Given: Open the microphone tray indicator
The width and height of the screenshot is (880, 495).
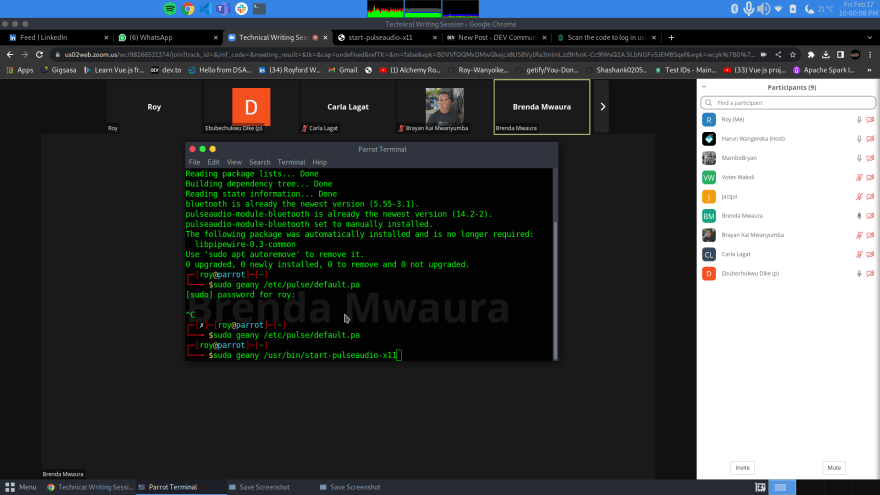Looking at the screenshot, I should coord(748,8).
